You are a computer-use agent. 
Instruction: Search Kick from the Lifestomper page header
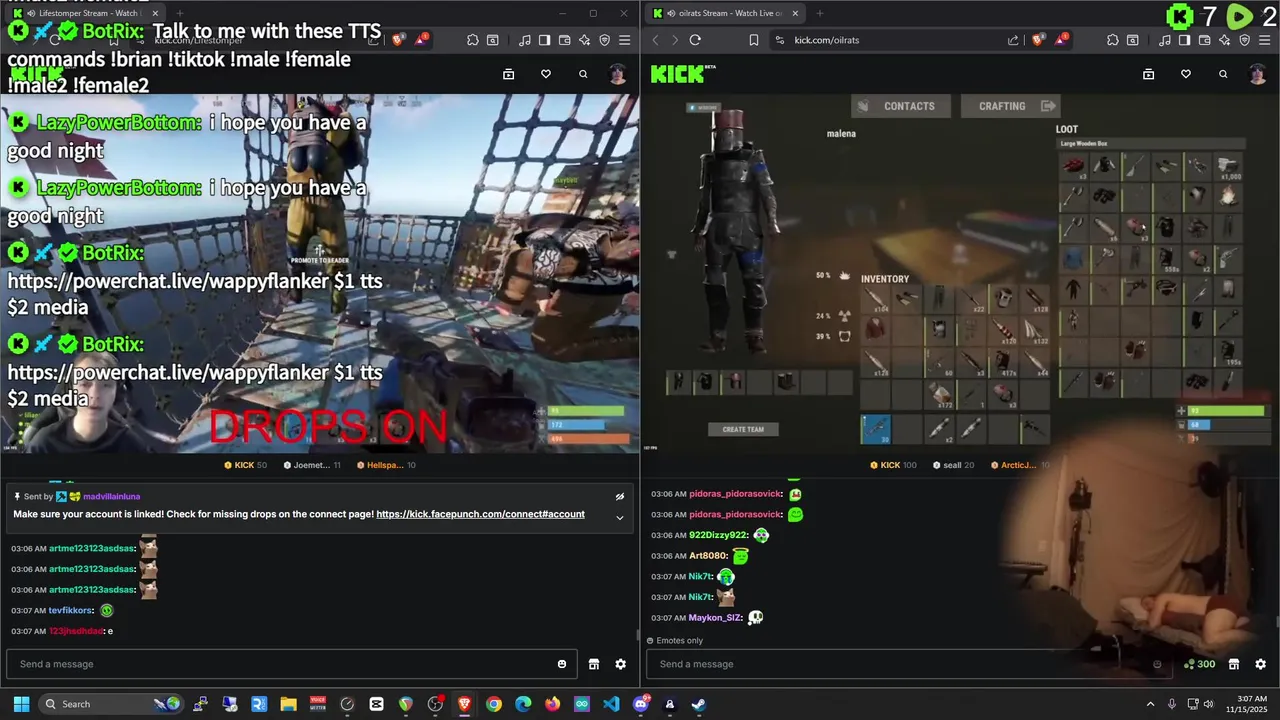click(583, 74)
